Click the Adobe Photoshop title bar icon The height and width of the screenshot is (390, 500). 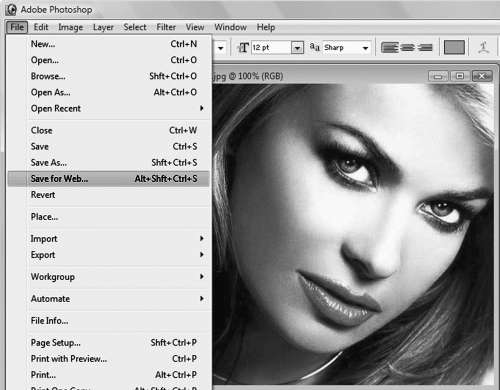click(x=11, y=9)
